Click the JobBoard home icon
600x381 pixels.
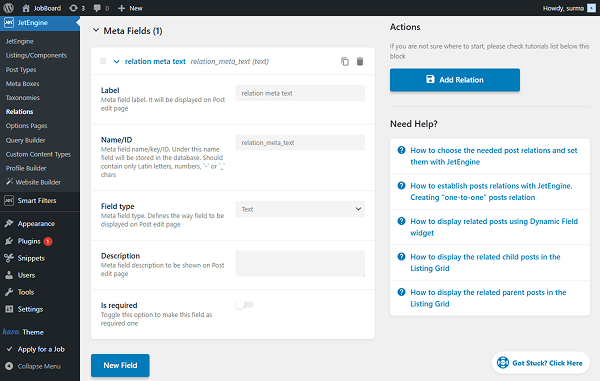point(26,8)
